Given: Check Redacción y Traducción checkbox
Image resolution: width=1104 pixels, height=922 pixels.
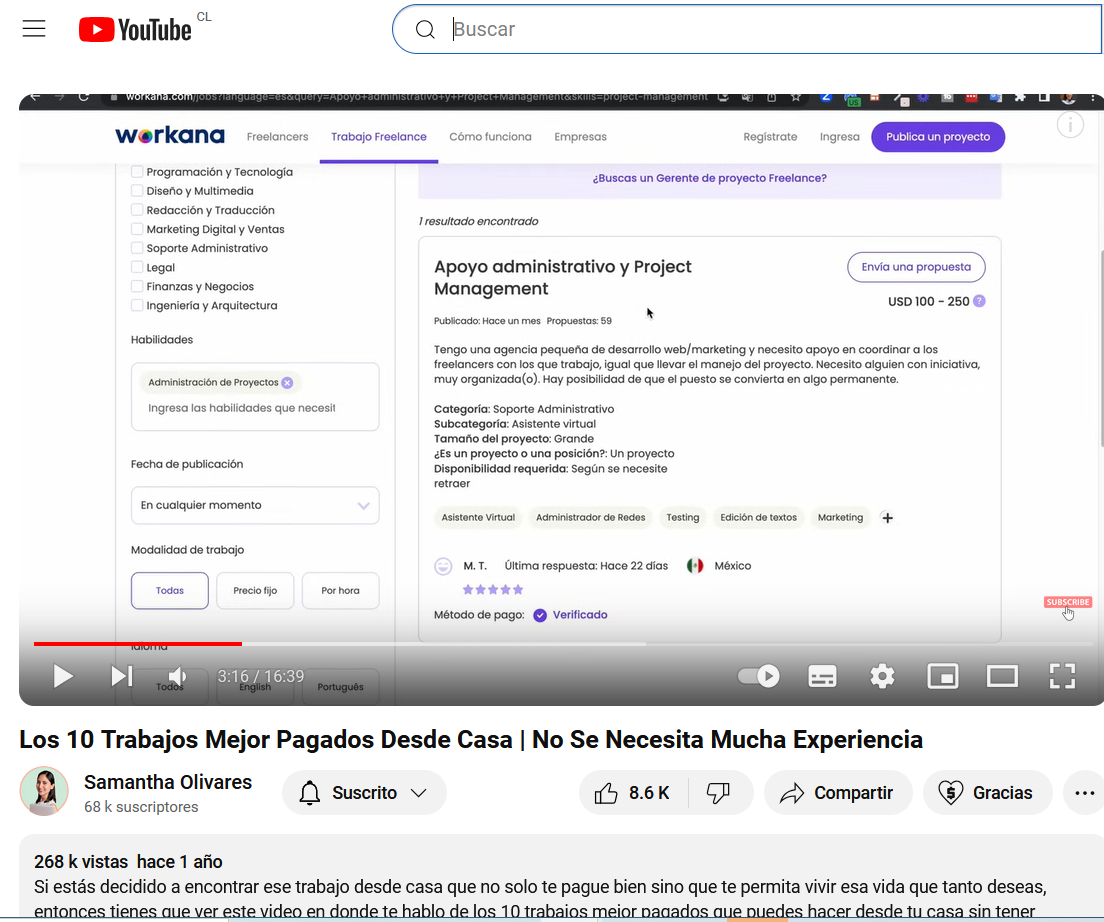Looking at the screenshot, I should (137, 210).
